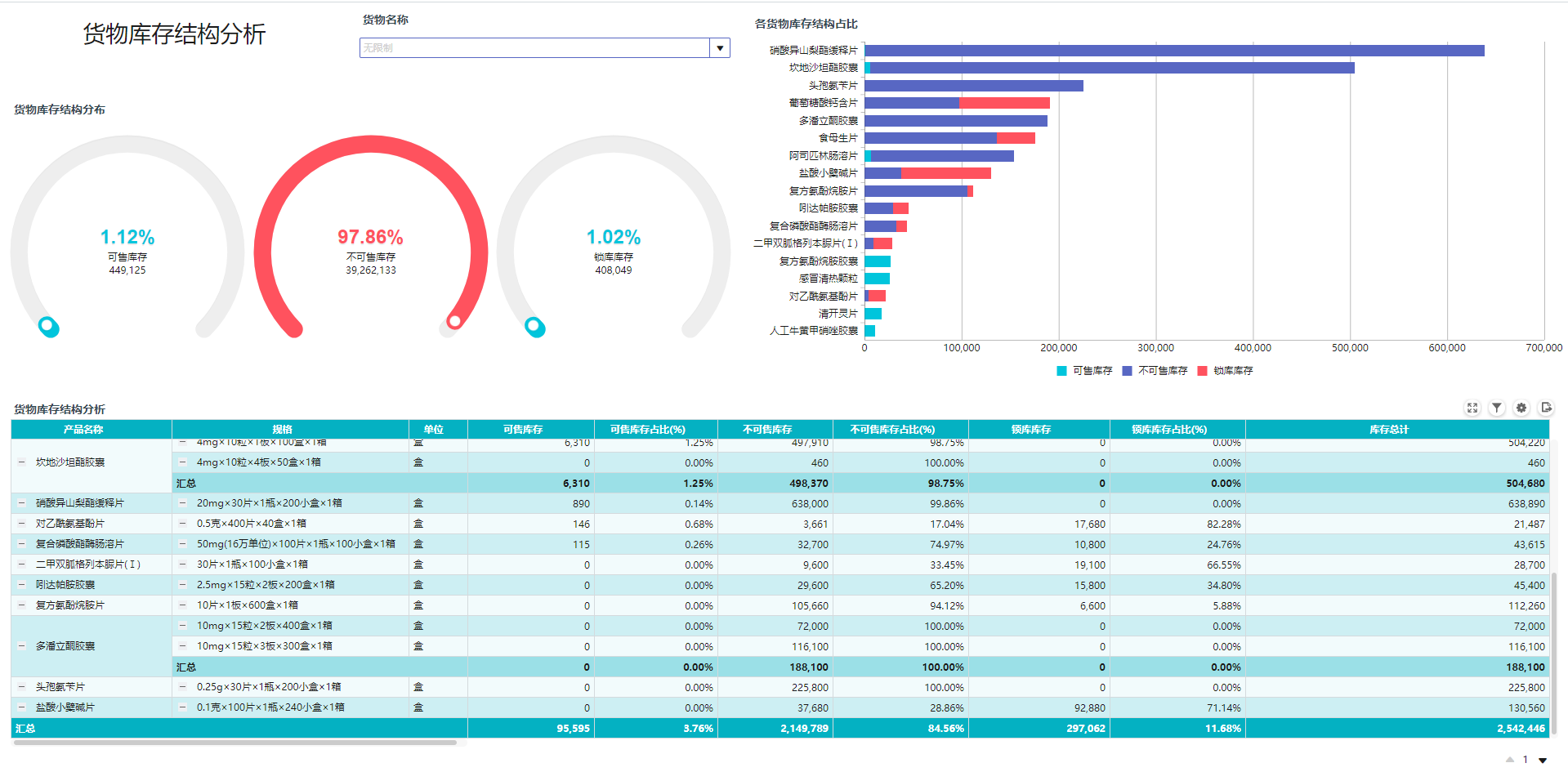Select the 汇总 footer row label

tap(25, 729)
